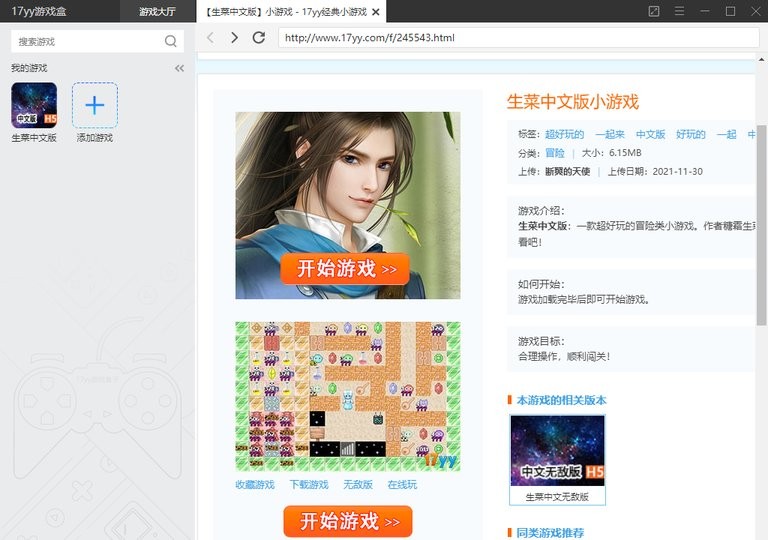This screenshot has width=768, height=540.
Task: Click the 收藏游戏 link
Action: pos(255,485)
